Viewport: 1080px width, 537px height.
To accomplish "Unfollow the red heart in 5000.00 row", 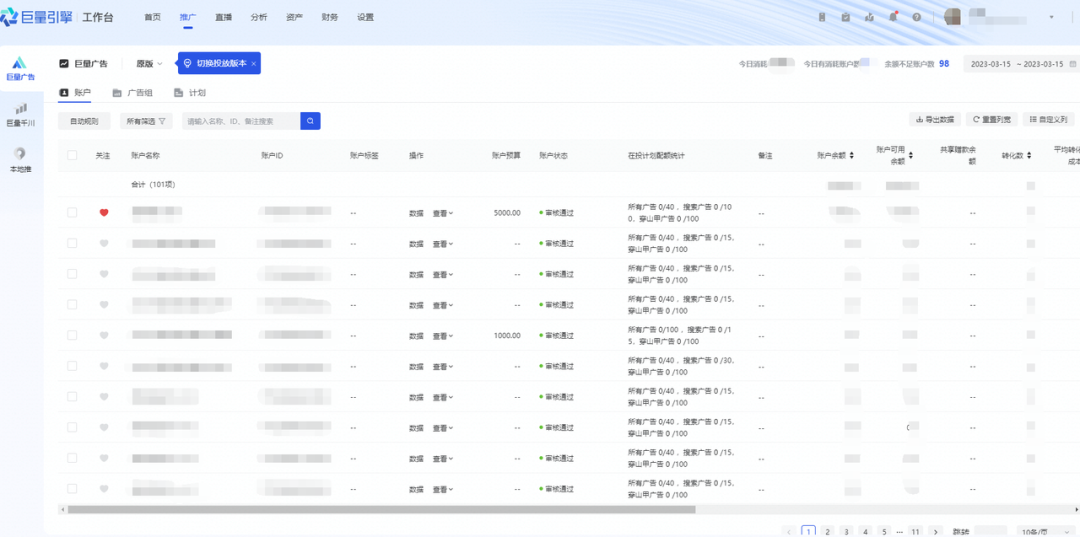I will click(x=104, y=213).
